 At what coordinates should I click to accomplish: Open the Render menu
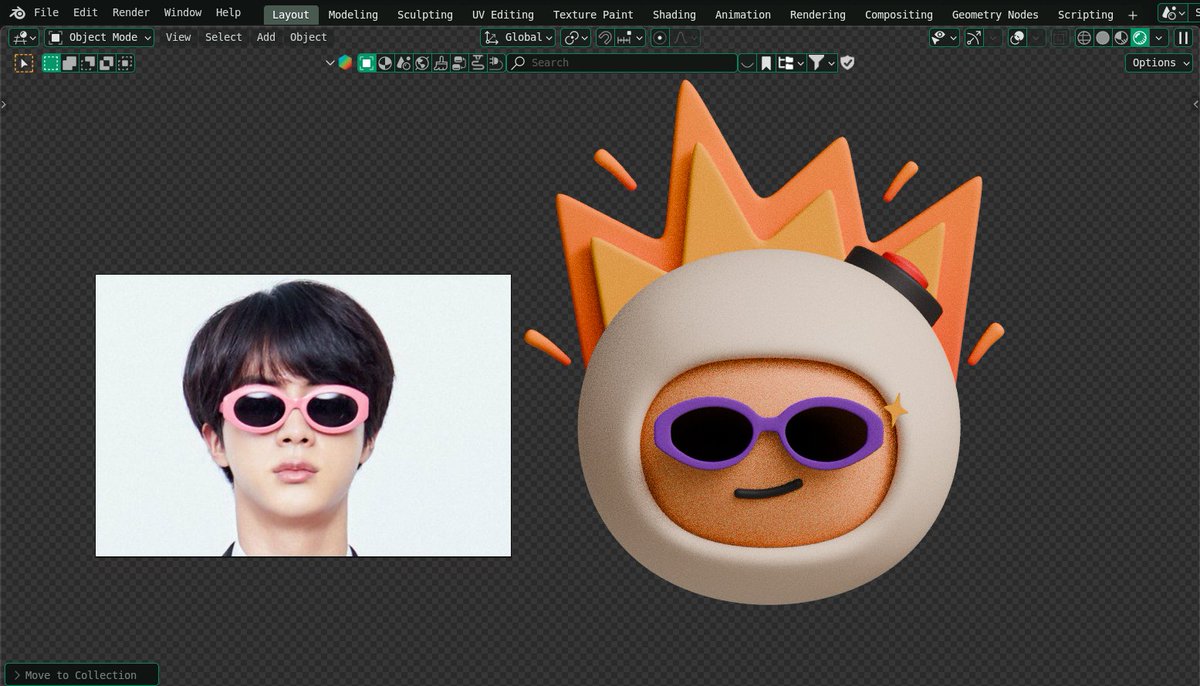coord(131,13)
